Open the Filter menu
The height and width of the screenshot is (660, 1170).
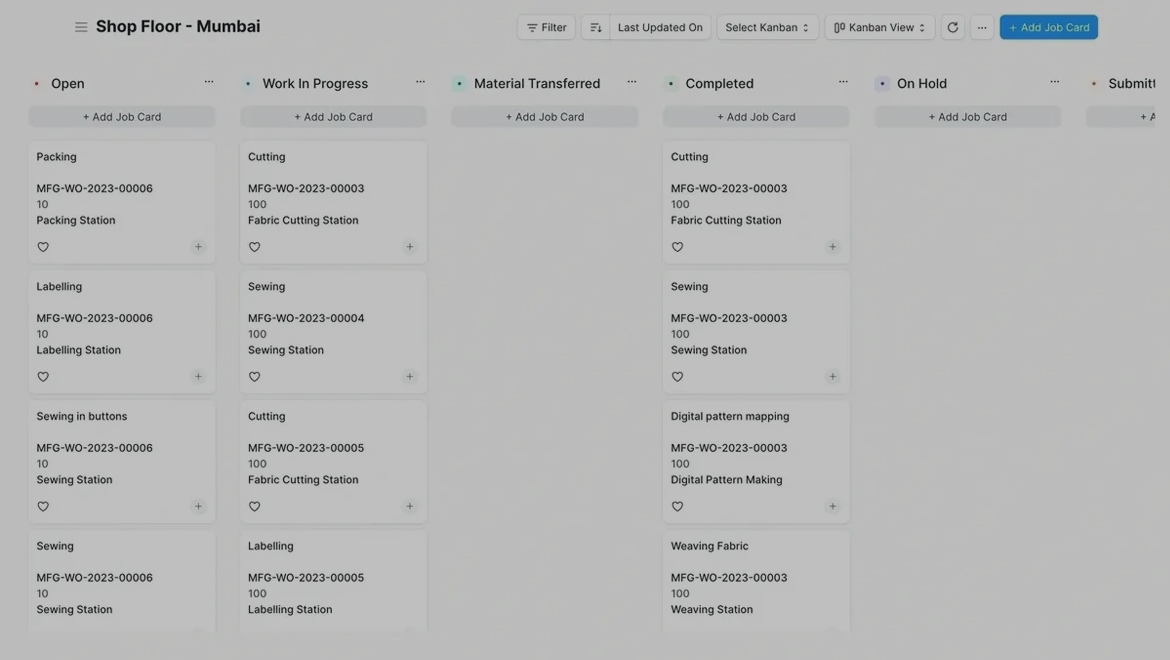coord(546,27)
